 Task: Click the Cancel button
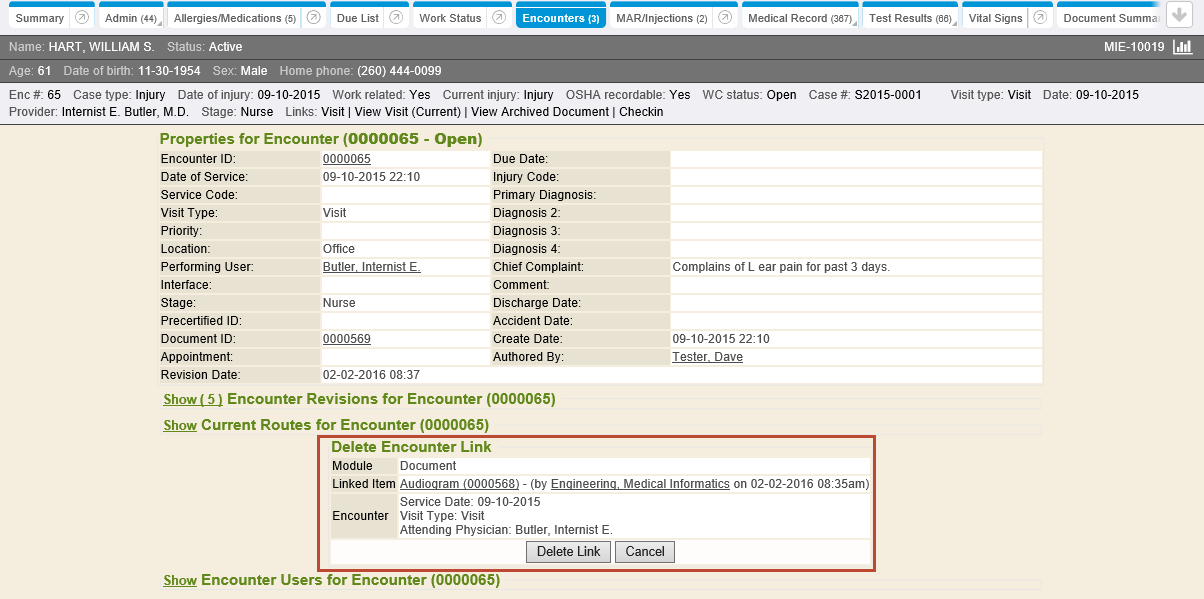click(x=645, y=552)
